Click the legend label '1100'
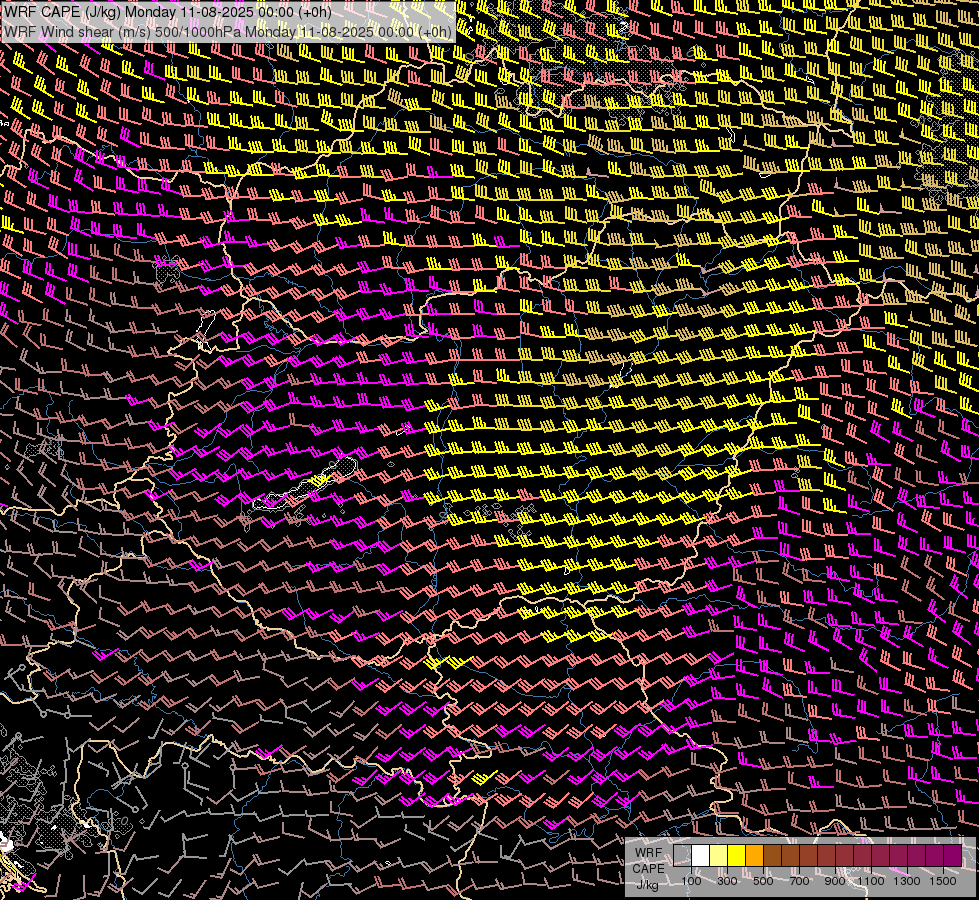979x900 pixels. pyautogui.click(x=871, y=881)
